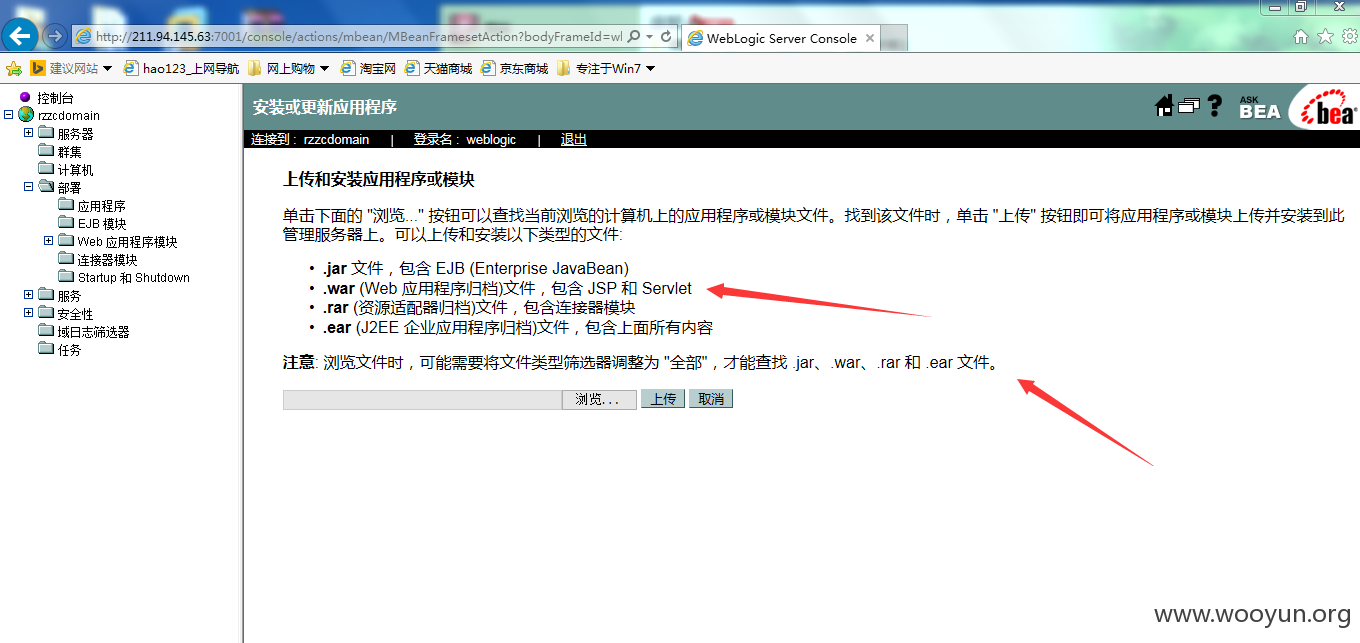The image size is (1360, 643).
Task: Click the 上传和安装应用程序或模块 heading
Action: point(379,180)
